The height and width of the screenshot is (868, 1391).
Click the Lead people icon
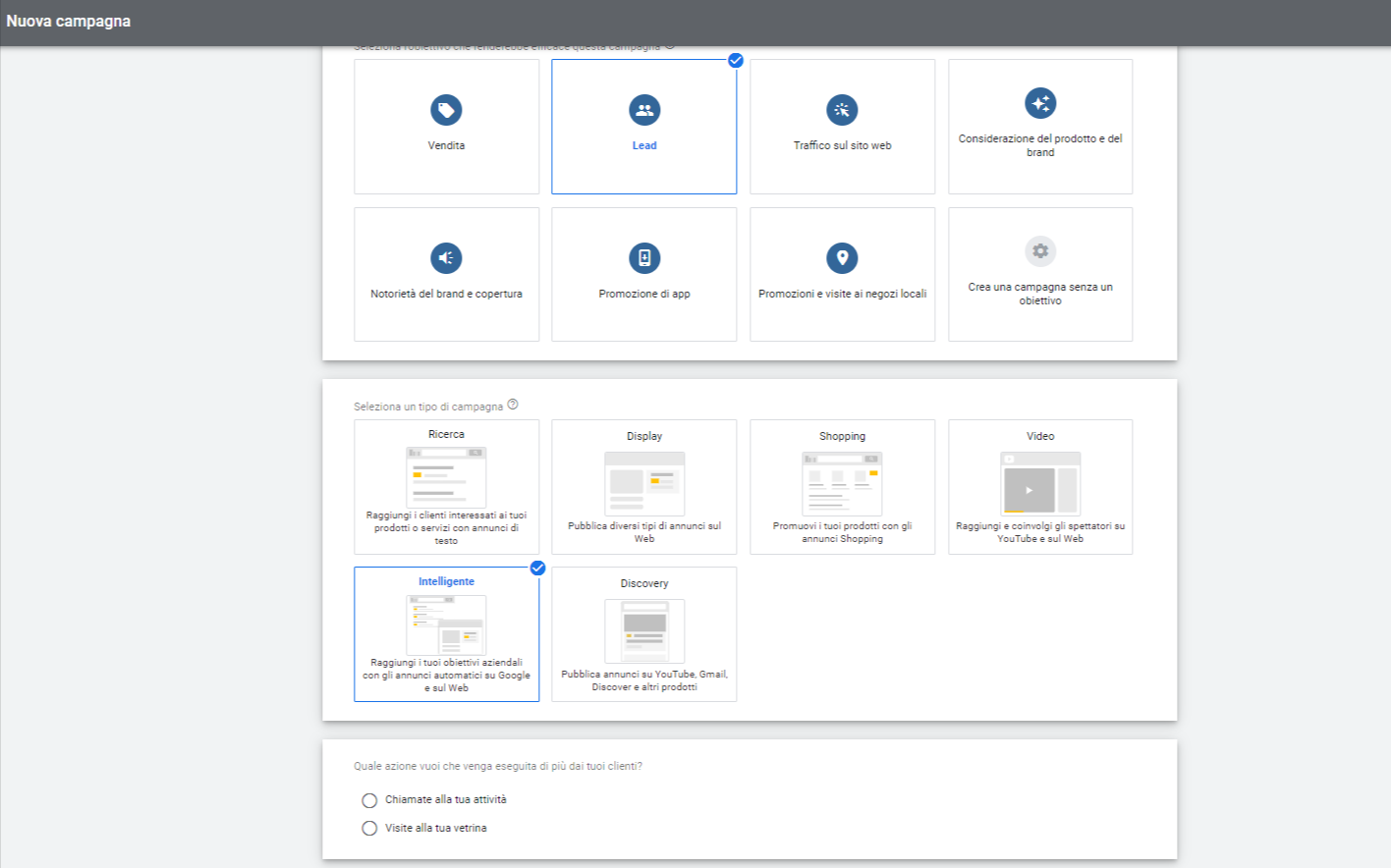(x=644, y=110)
